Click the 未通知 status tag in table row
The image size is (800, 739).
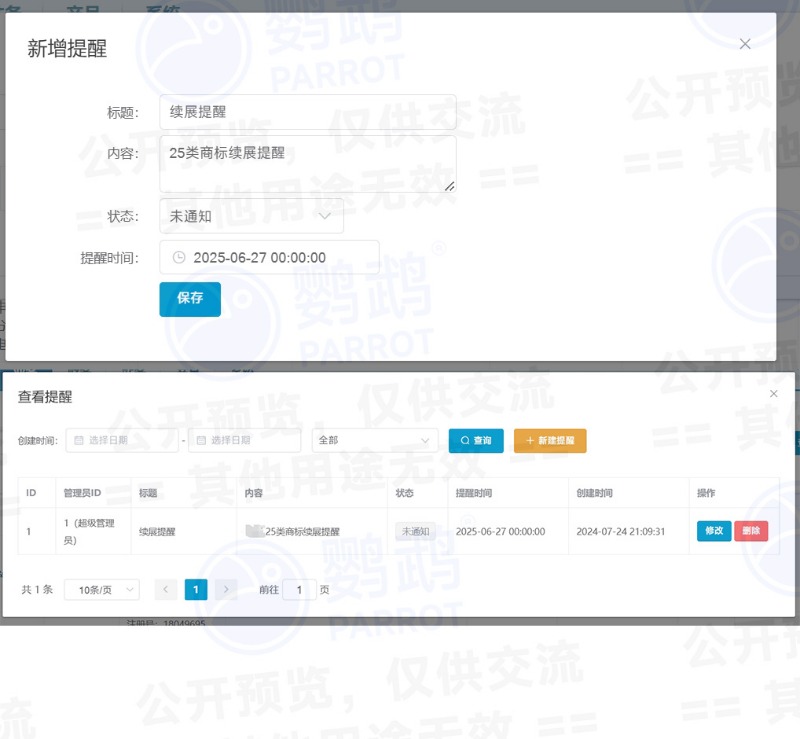415,531
